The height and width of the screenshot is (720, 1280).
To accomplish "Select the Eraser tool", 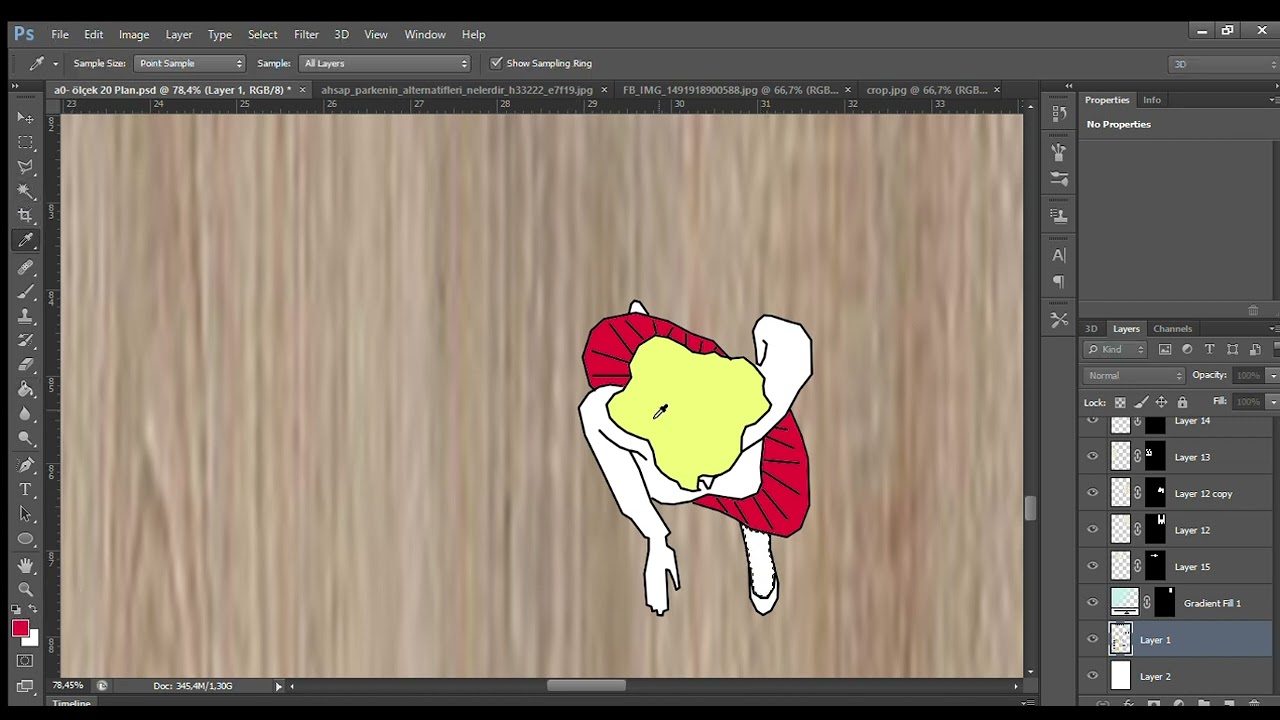I will (25, 365).
